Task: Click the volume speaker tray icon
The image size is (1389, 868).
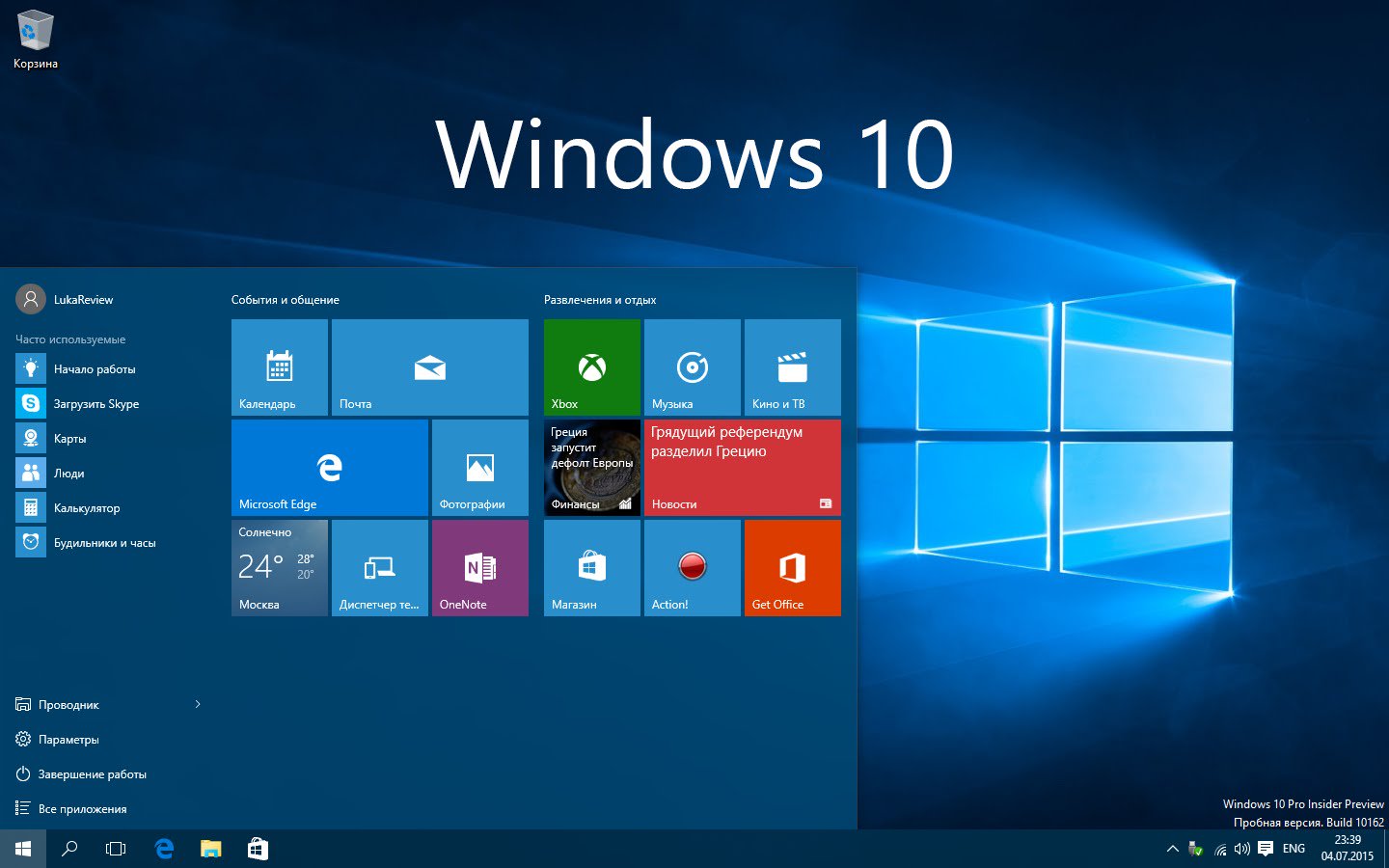Action: [1242, 849]
